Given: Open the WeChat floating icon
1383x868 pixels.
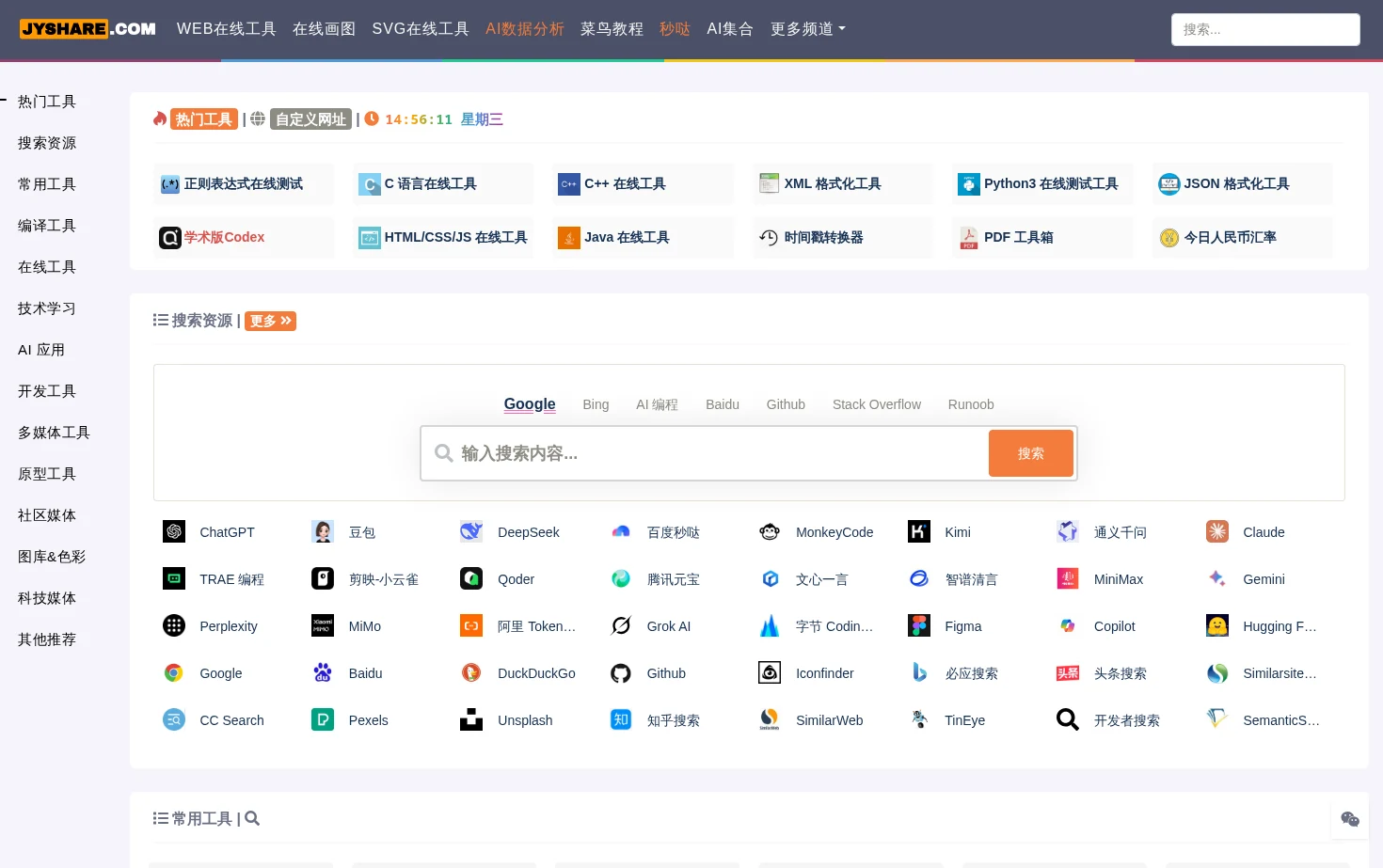Looking at the screenshot, I should pos(1350,820).
